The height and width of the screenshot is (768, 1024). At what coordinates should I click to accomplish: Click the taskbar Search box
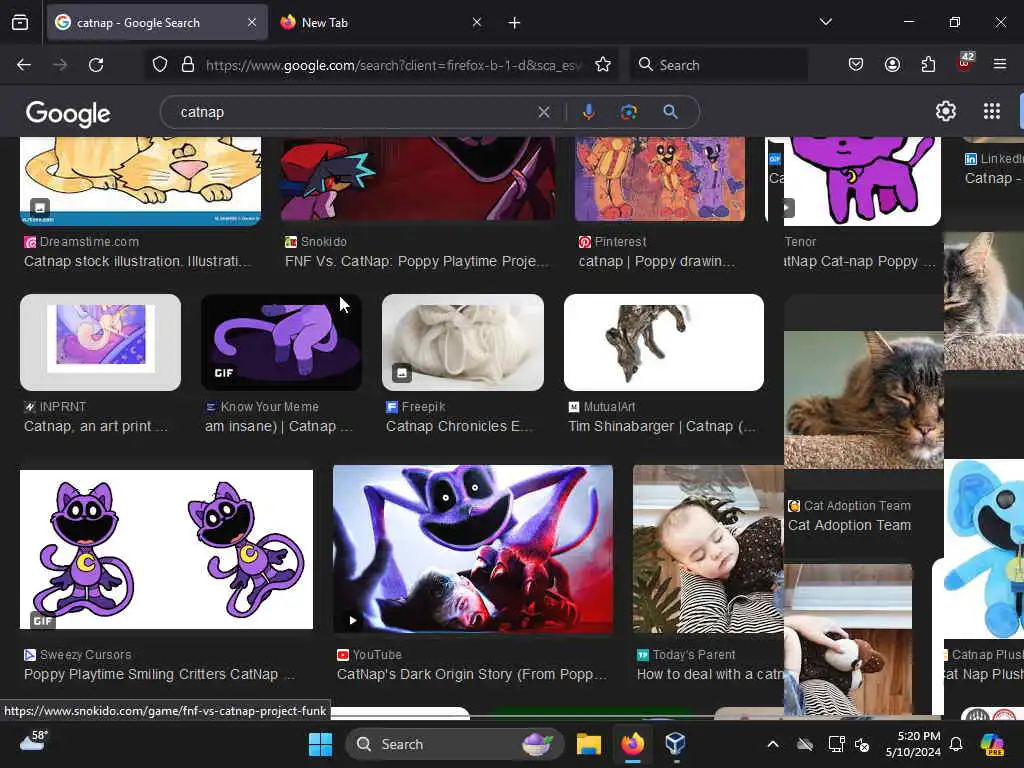(455, 744)
